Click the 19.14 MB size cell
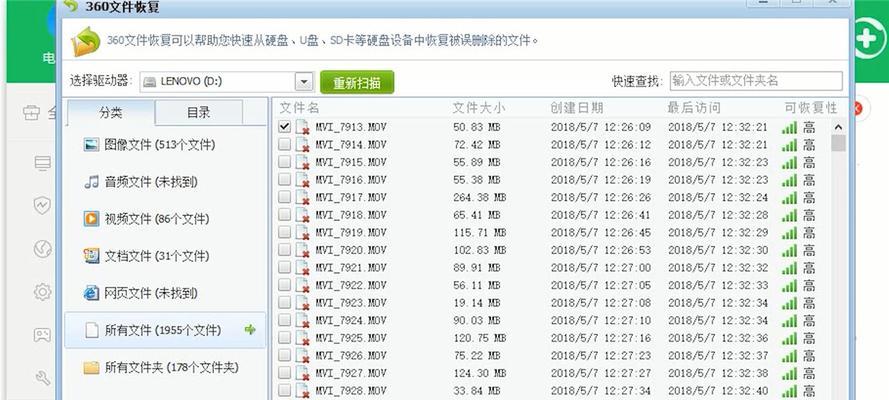Image resolution: width=889 pixels, height=400 pixels. pyautogui.click(x=477, y=303)
